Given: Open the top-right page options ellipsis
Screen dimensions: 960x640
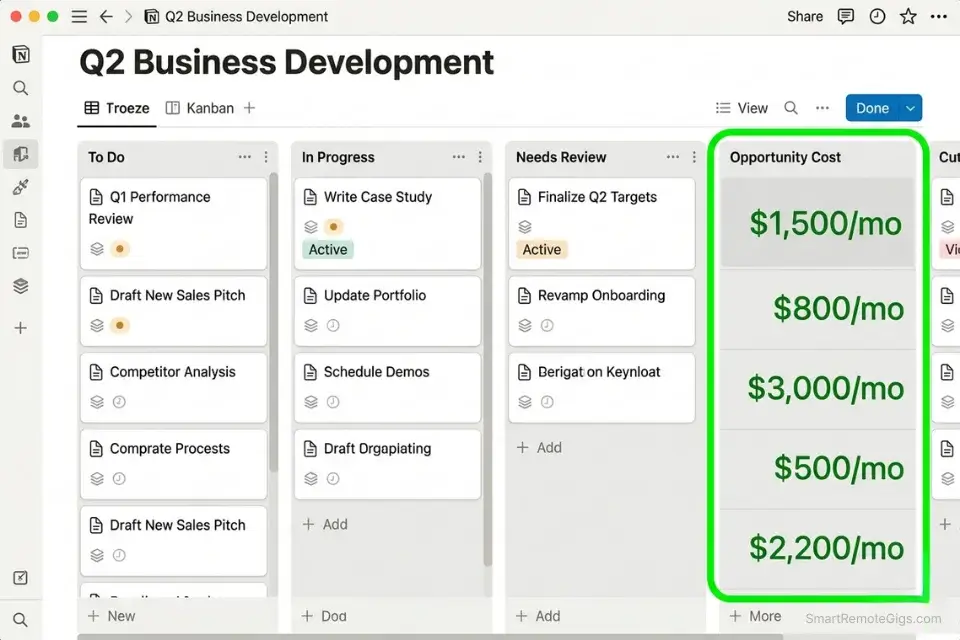Looking at the screenshot, I should click(939, 17).
